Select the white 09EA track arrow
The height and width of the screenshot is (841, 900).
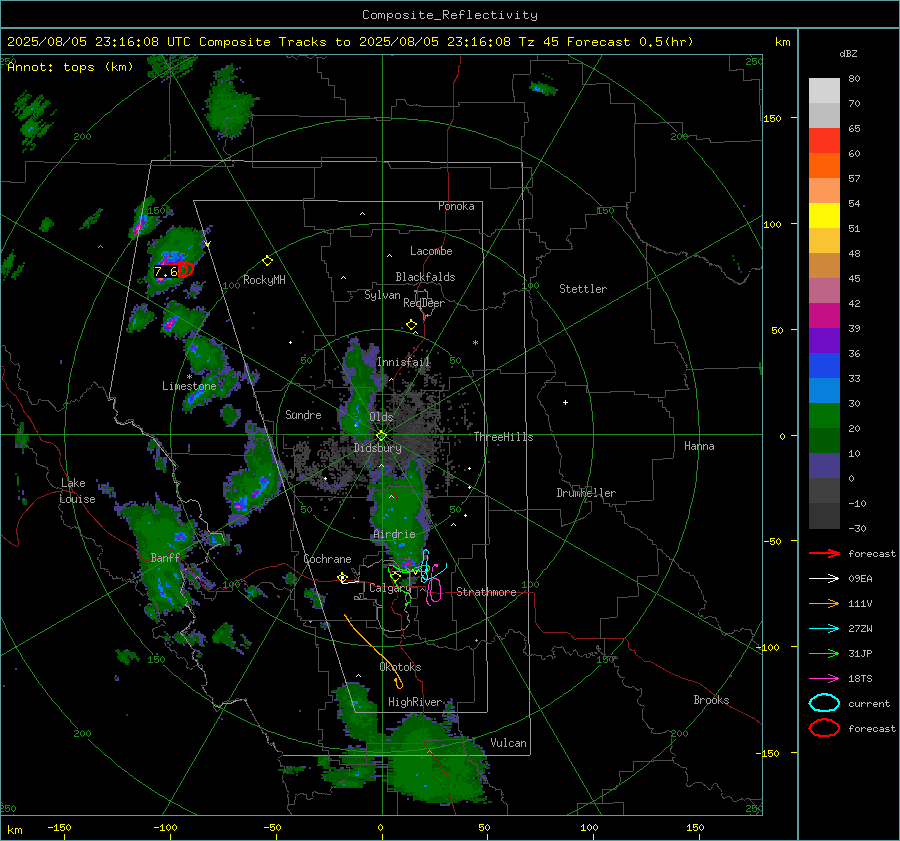pos(824,579)
